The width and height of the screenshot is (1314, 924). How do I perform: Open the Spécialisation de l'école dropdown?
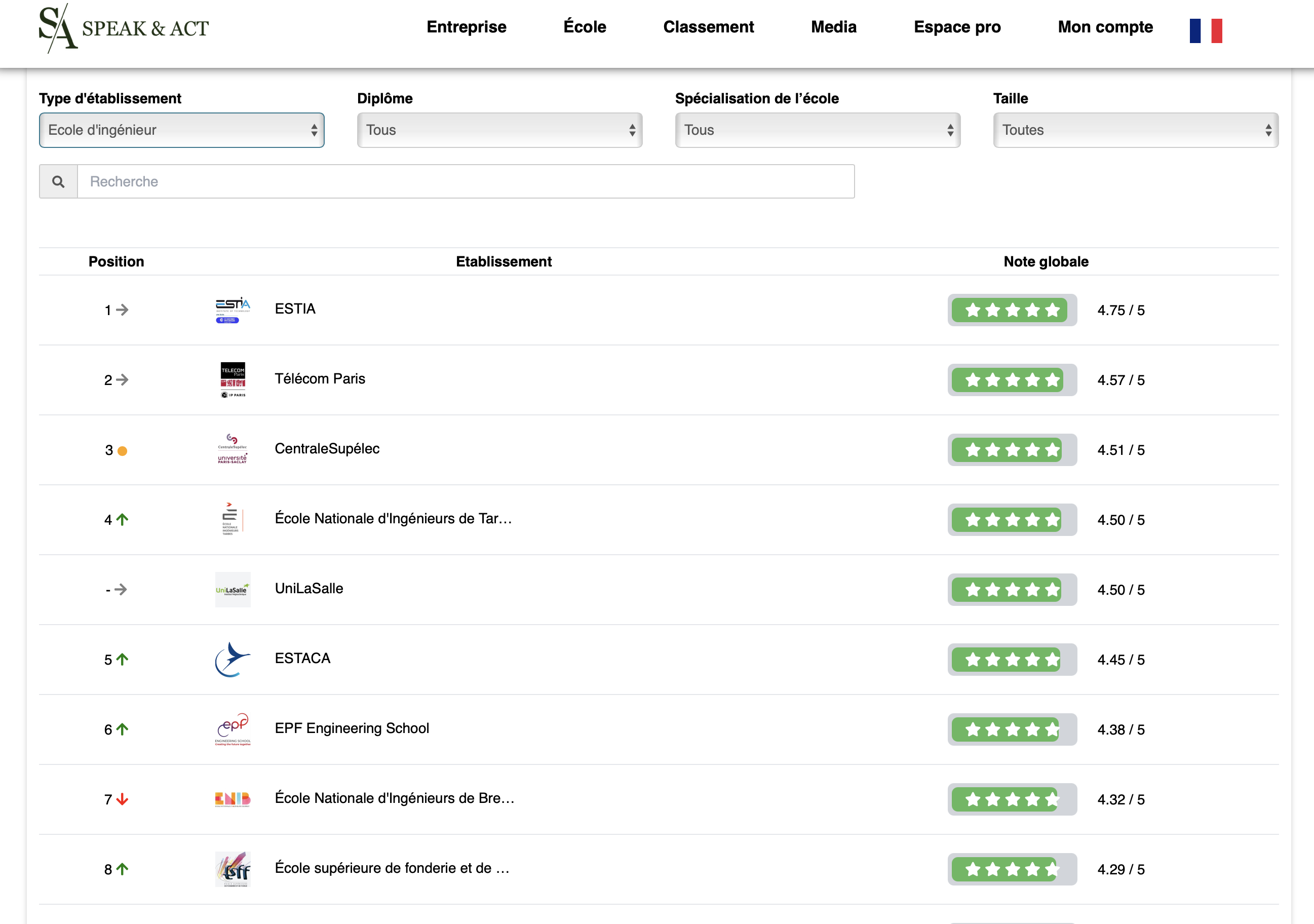(x=818, y=130)
